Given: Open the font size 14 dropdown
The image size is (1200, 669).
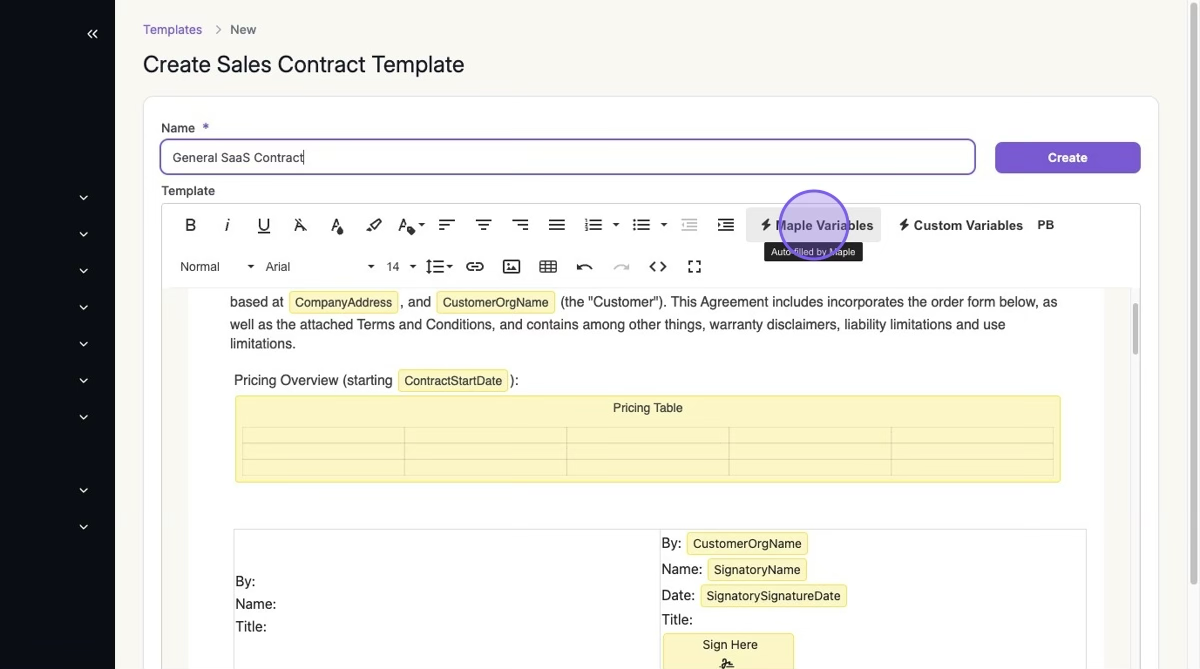Looking at the screenshot, I should coord(400,267).
